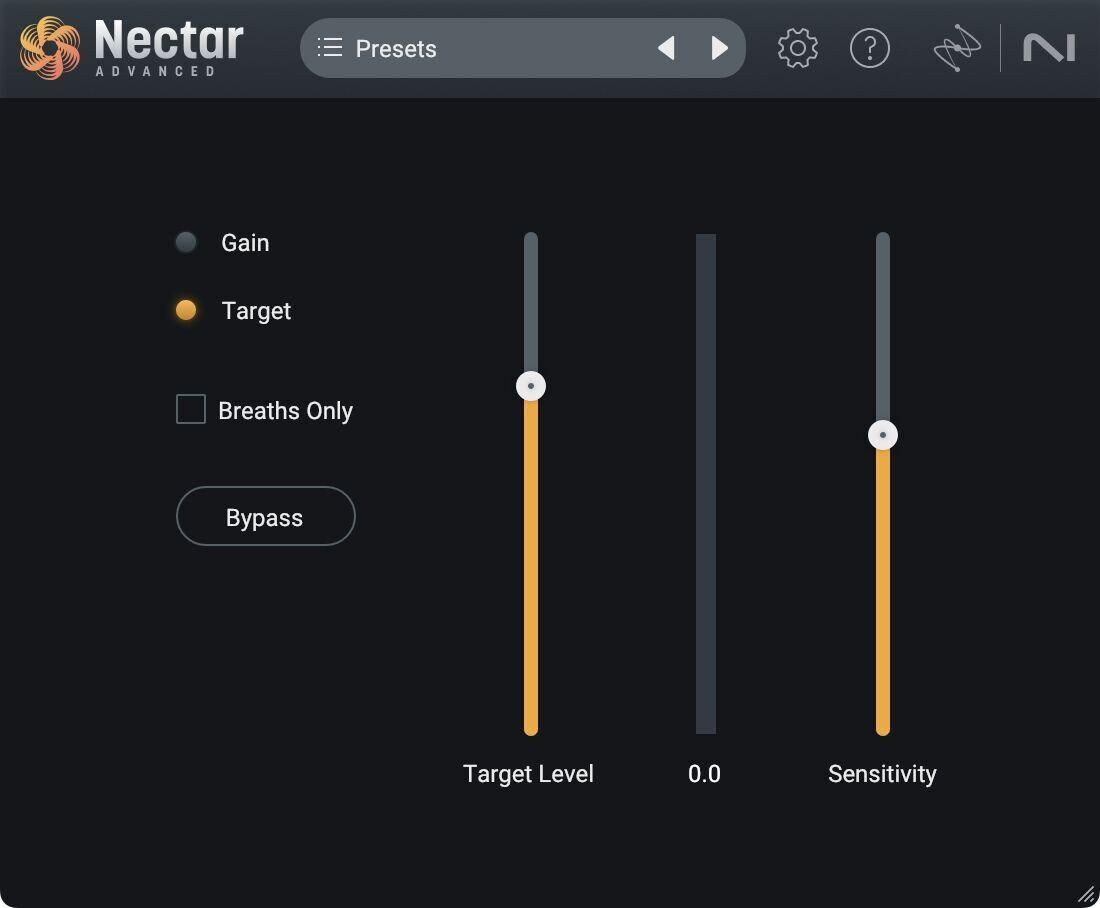The width and height of the screenshot is (1100, 908).
Task: Load the previous preset with left arrow
Action: [x=666, y=48]
